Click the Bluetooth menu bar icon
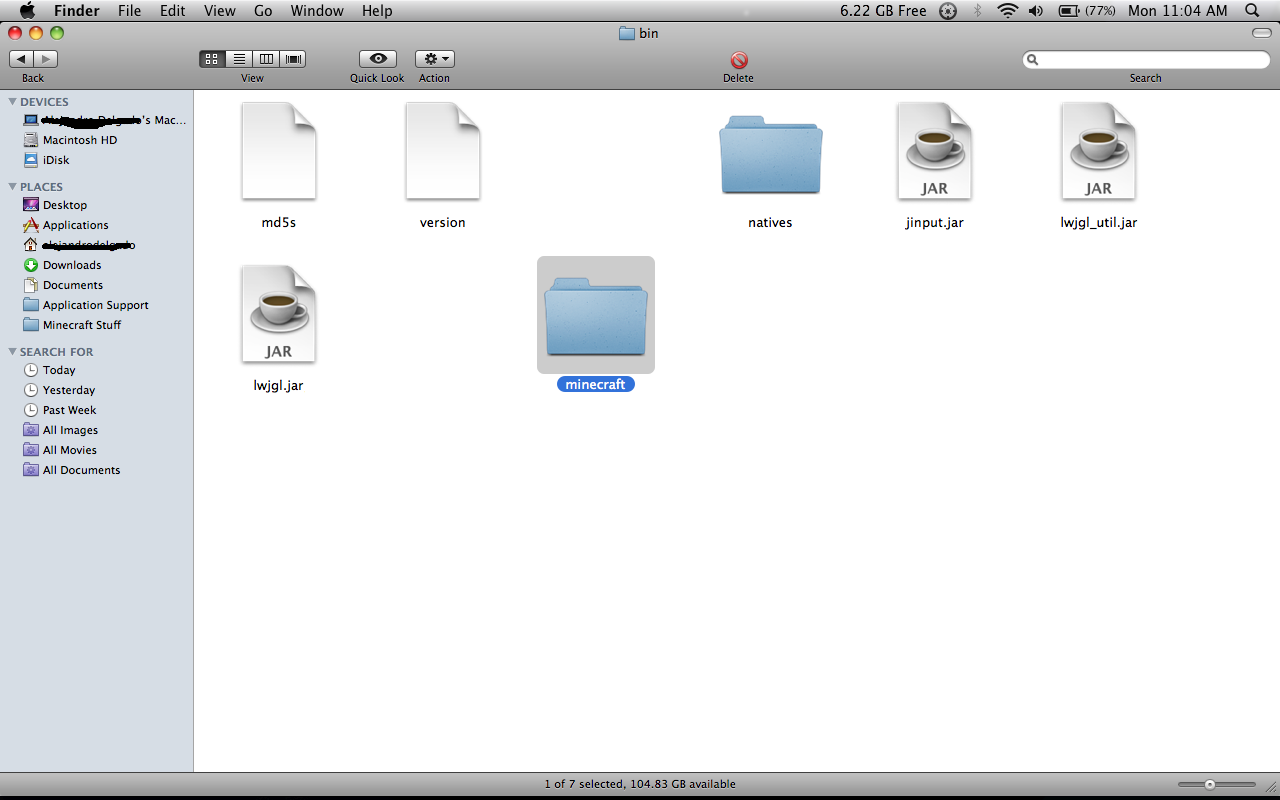The width and height of the screenshot is (1280, 800). click(978, 10)
